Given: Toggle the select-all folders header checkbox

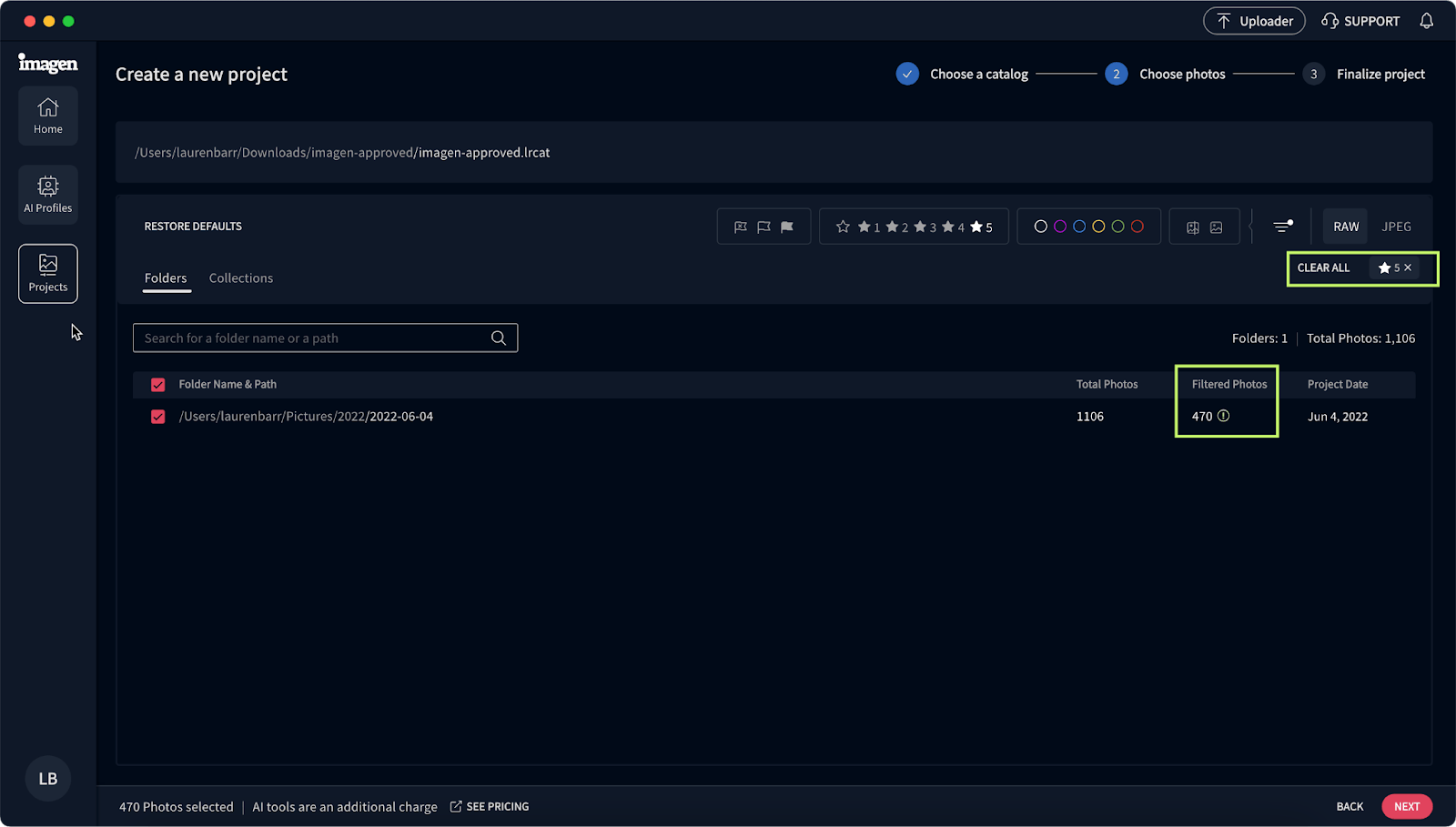Looking at the screenshot, I should point(158,385).
